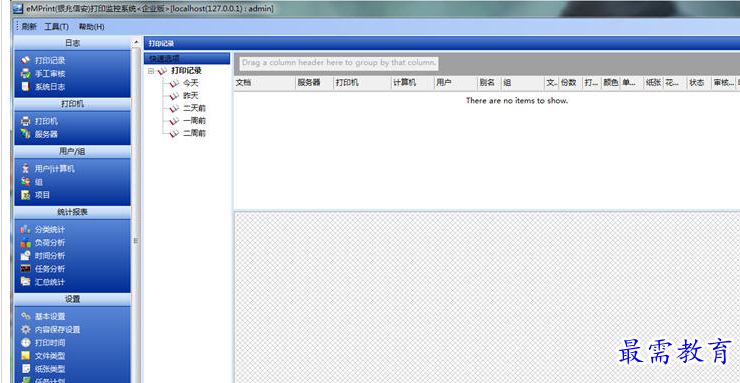Sort by the 组 column header in grid
Image resolution: width=740 pixels, height=383 pixels.
click(522, 83)
